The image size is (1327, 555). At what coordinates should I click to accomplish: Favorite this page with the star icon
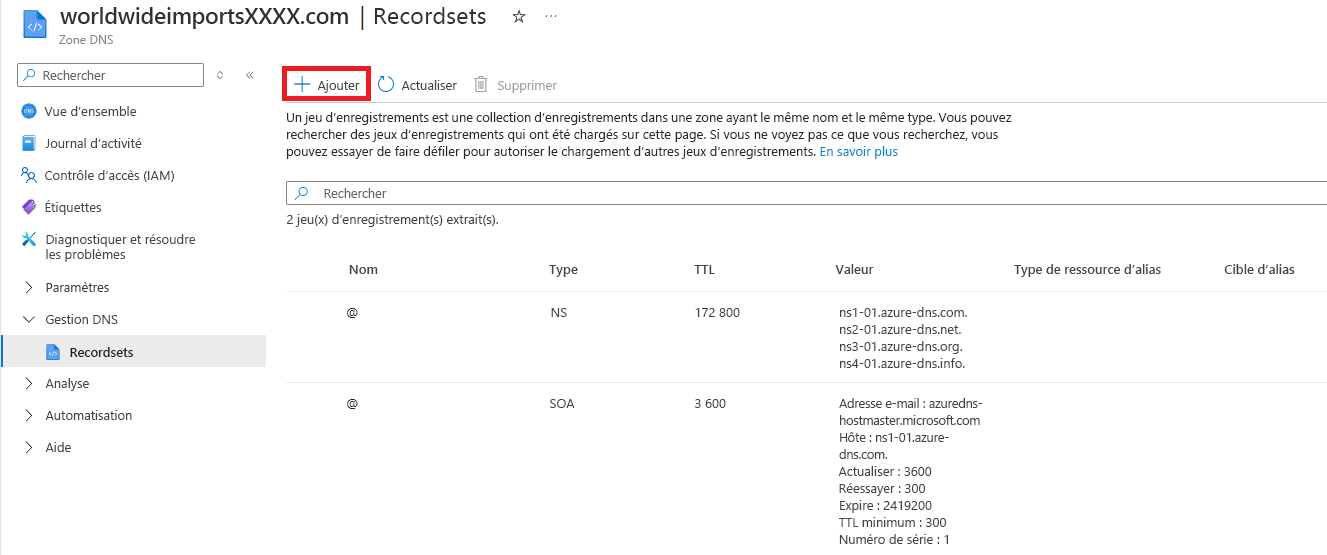[518, 17]
